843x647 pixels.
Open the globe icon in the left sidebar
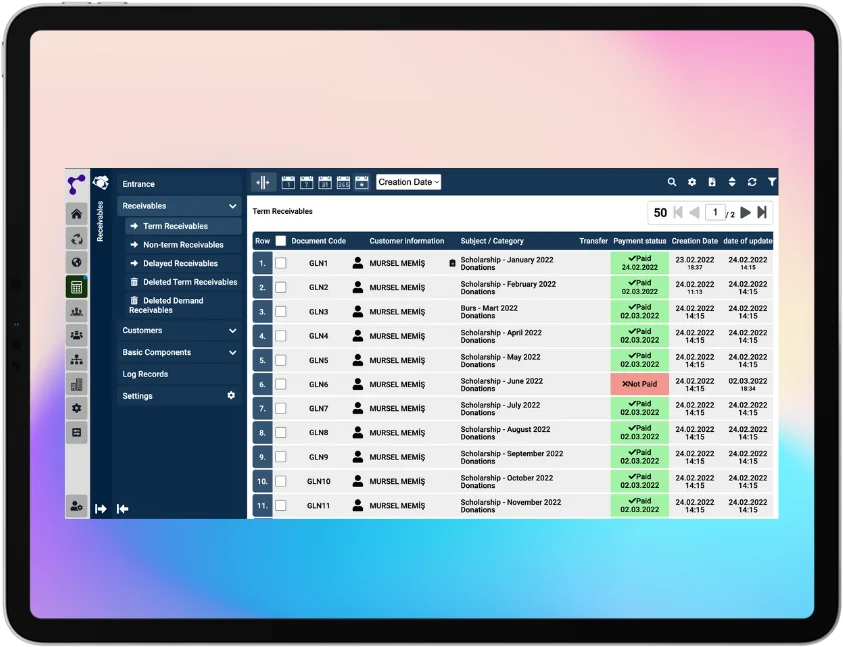pyautogui.click(x=77, y=263)
